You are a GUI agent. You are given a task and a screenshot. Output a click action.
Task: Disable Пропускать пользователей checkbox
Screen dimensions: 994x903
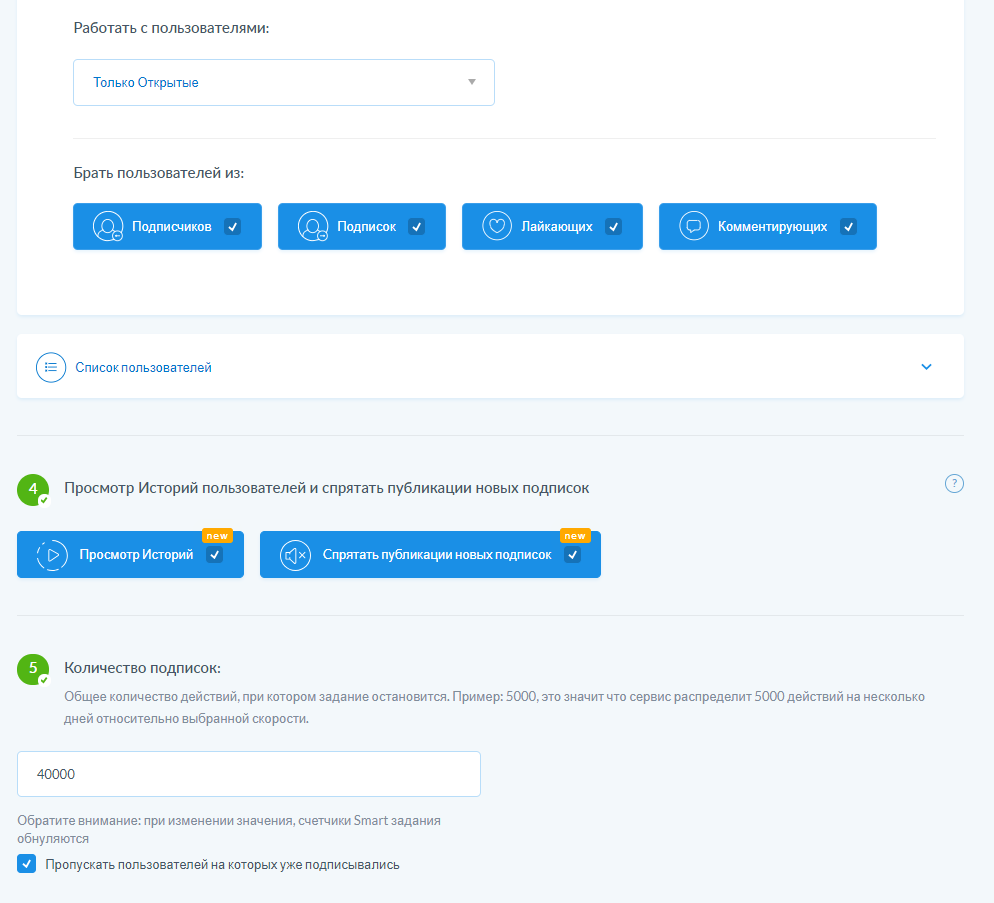click(27, 864)
